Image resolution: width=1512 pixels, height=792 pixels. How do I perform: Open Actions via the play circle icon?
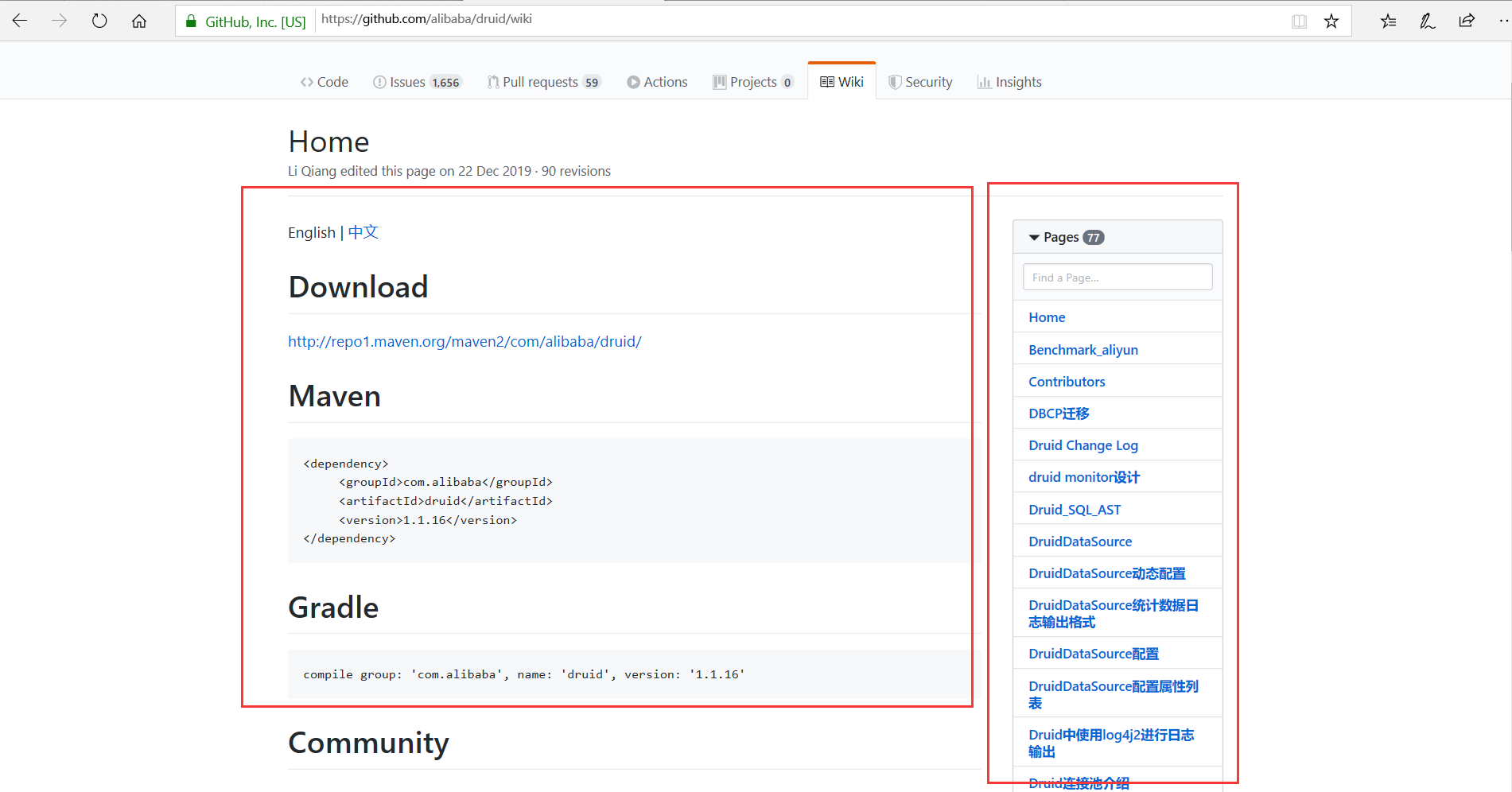(x=633, y=81)
